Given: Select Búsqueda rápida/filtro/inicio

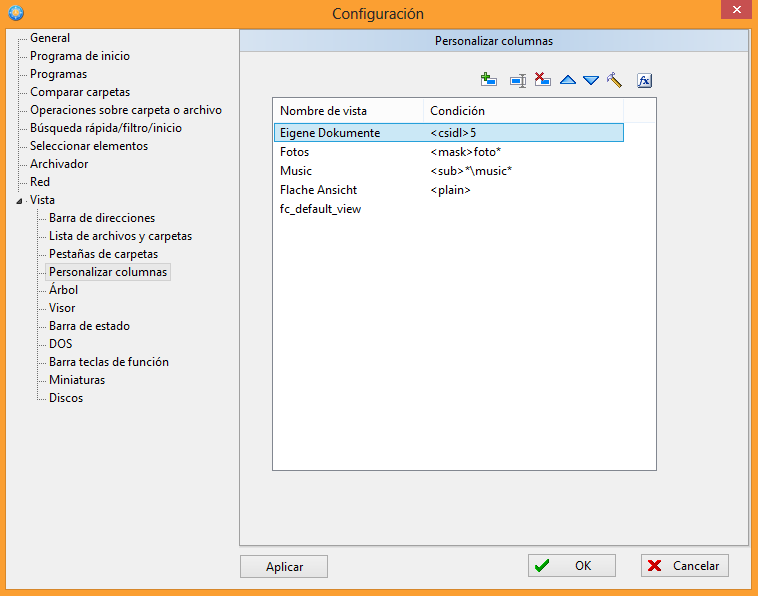Looking at the screenshot, I should coord(106,128).
